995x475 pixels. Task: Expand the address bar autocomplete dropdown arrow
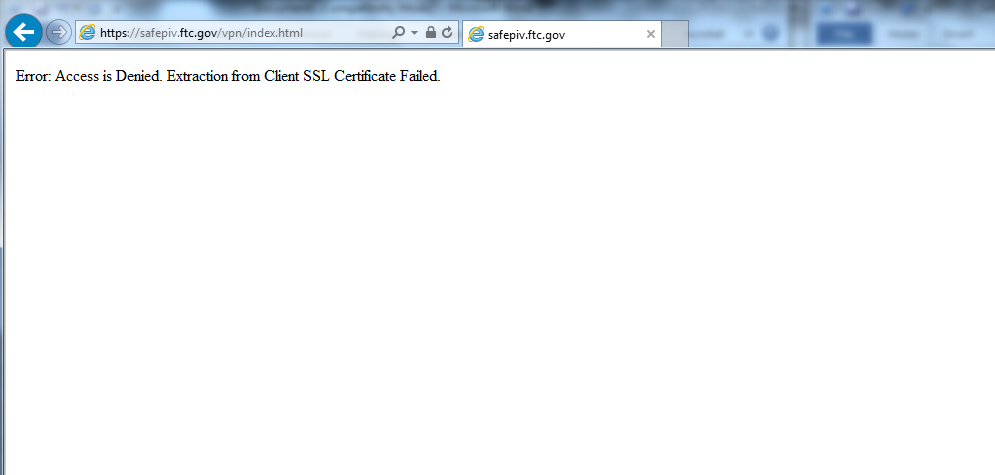414,32
